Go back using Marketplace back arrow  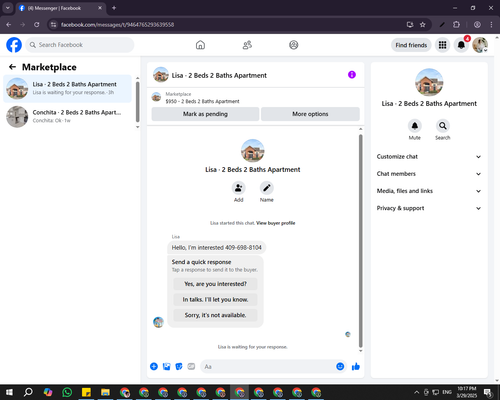(x=12, y=67)
